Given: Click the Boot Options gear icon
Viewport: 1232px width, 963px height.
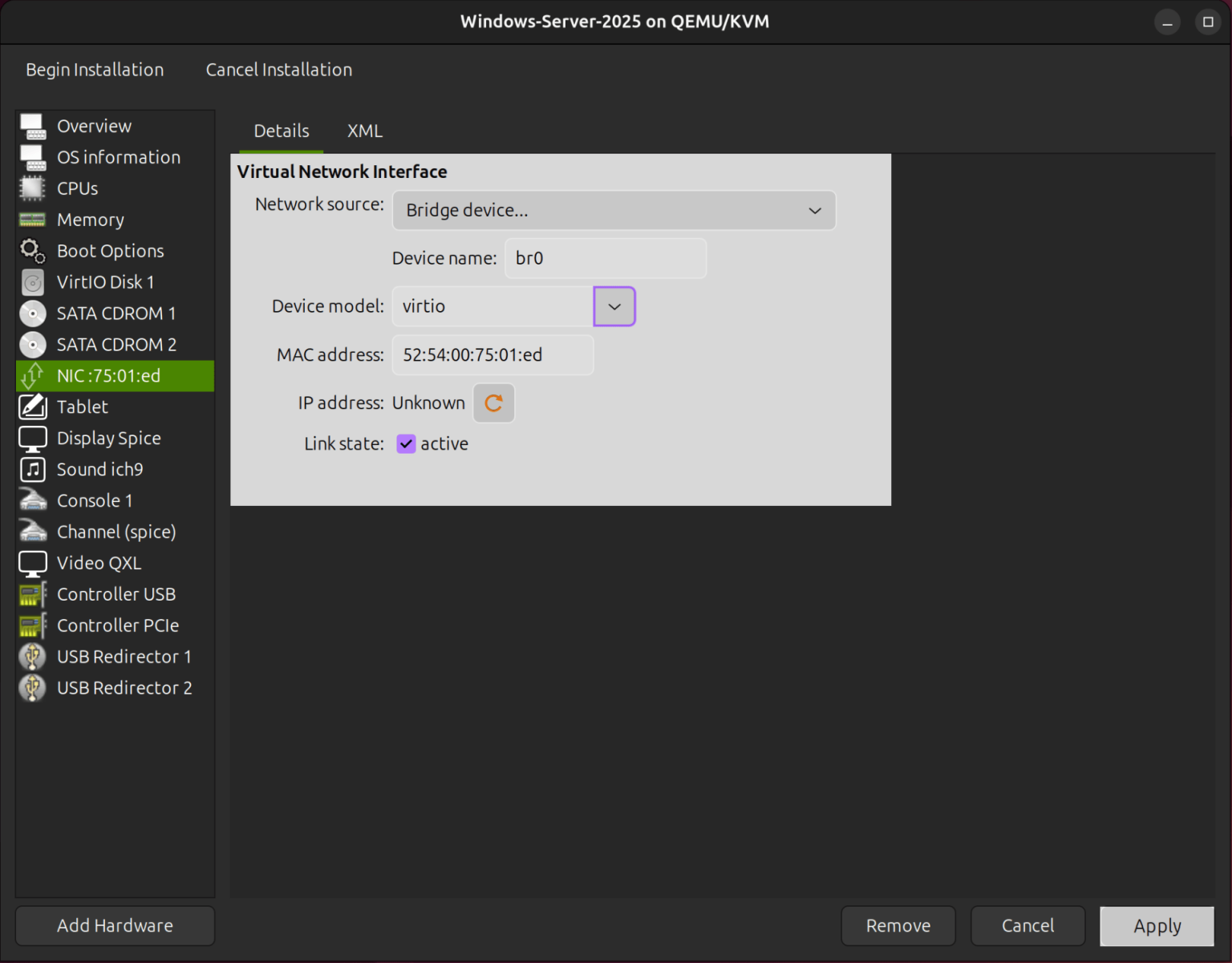Looking at the screenshot, I should (32, 250).
